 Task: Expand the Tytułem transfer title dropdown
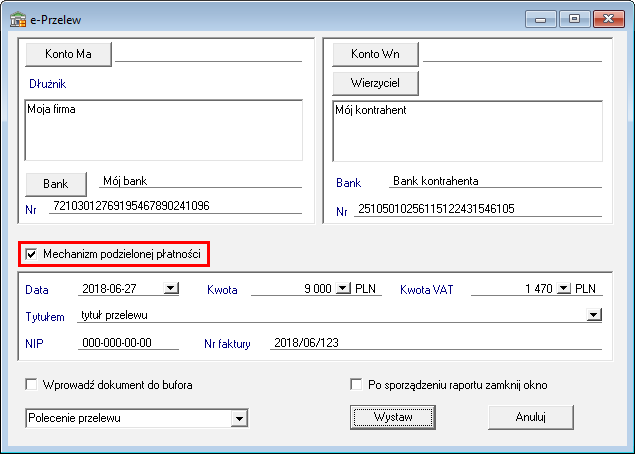click(594, 315)
